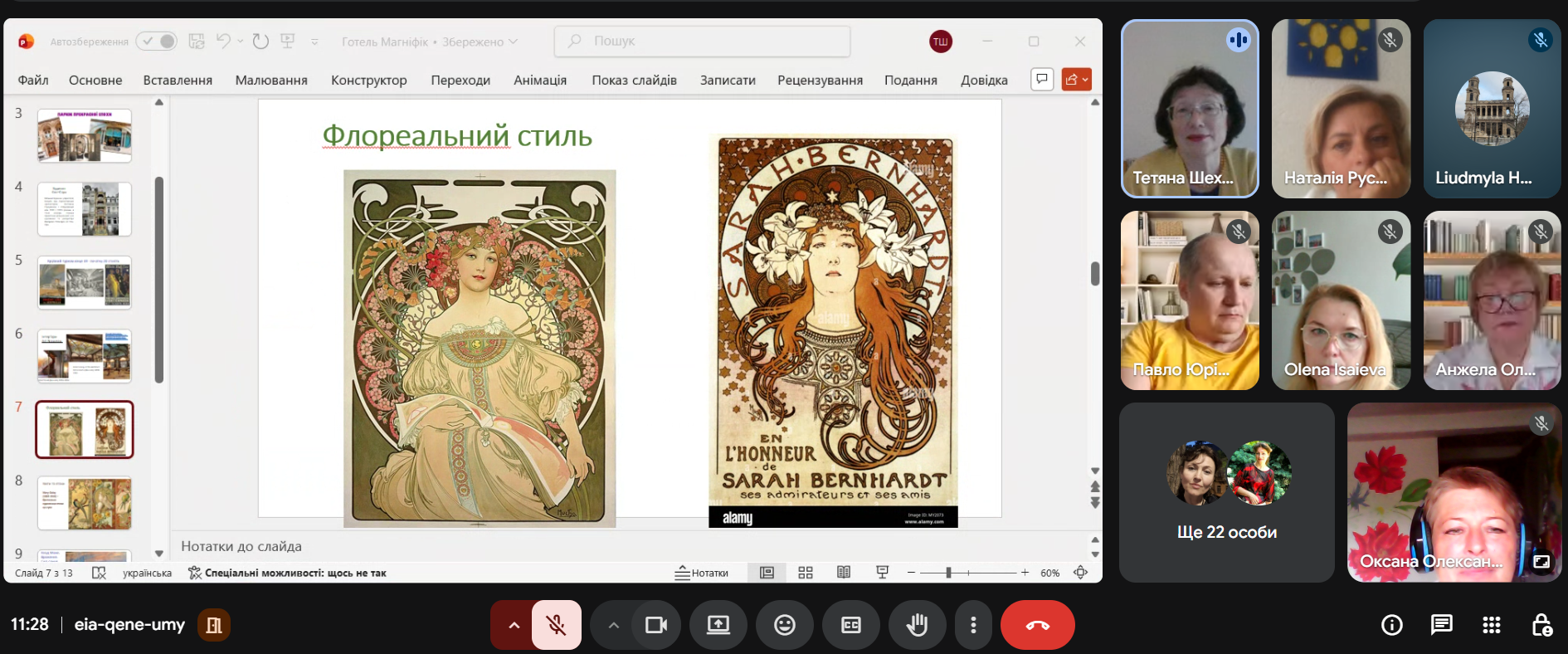Select slide 3 thumbnail
Image resolution: width=1568 pixels, height=654 pixels.
tap(85, 136)
